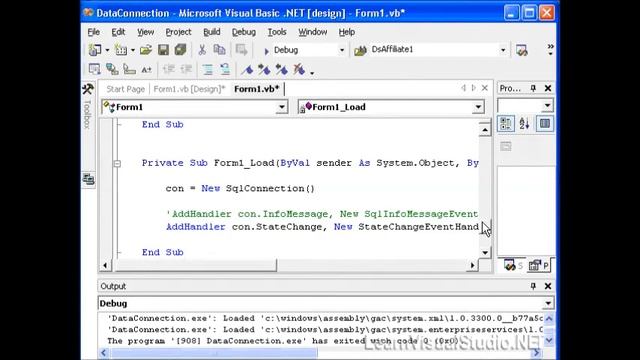Toggle auto-hide pin on Output panel
The height and width of the screenshot is (360, 640).
point(533,286)
